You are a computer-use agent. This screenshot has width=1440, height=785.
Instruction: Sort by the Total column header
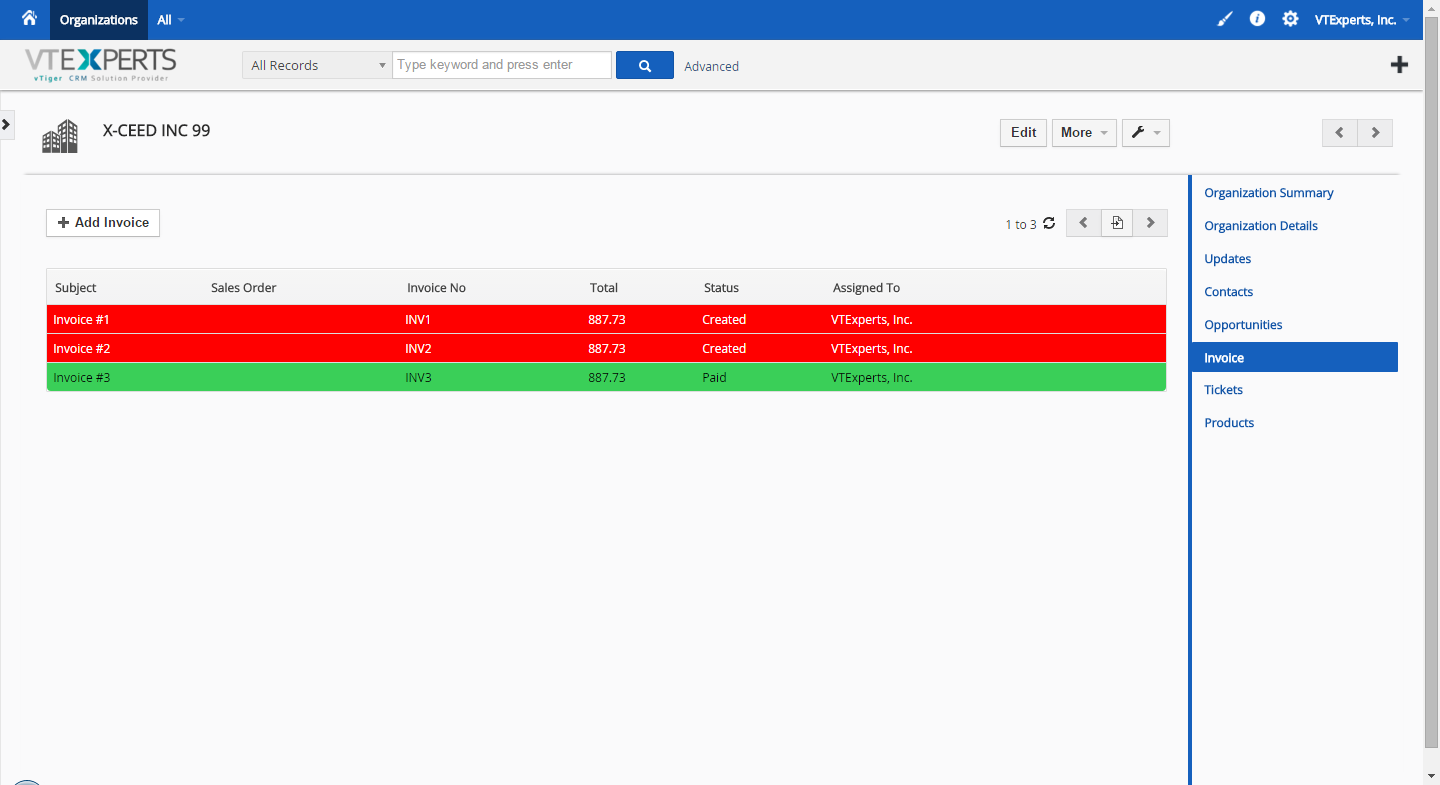click(x=604, y=288)
